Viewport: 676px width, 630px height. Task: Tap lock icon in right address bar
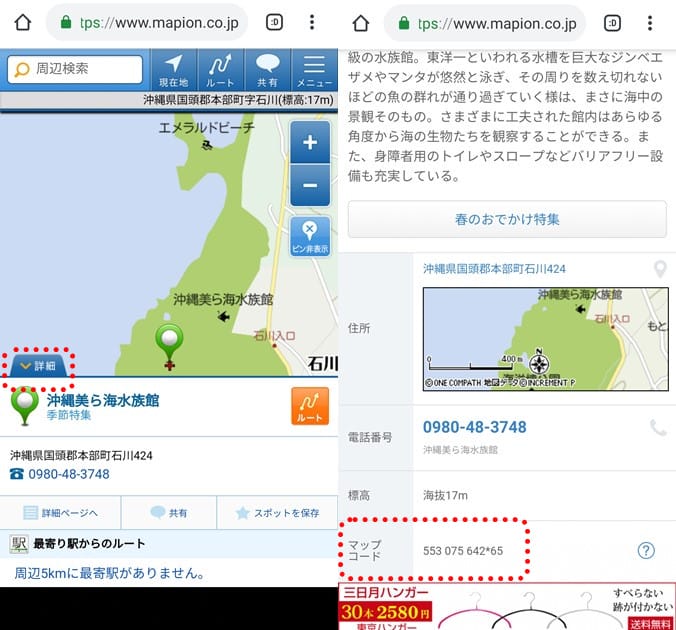tap(404, 22)
